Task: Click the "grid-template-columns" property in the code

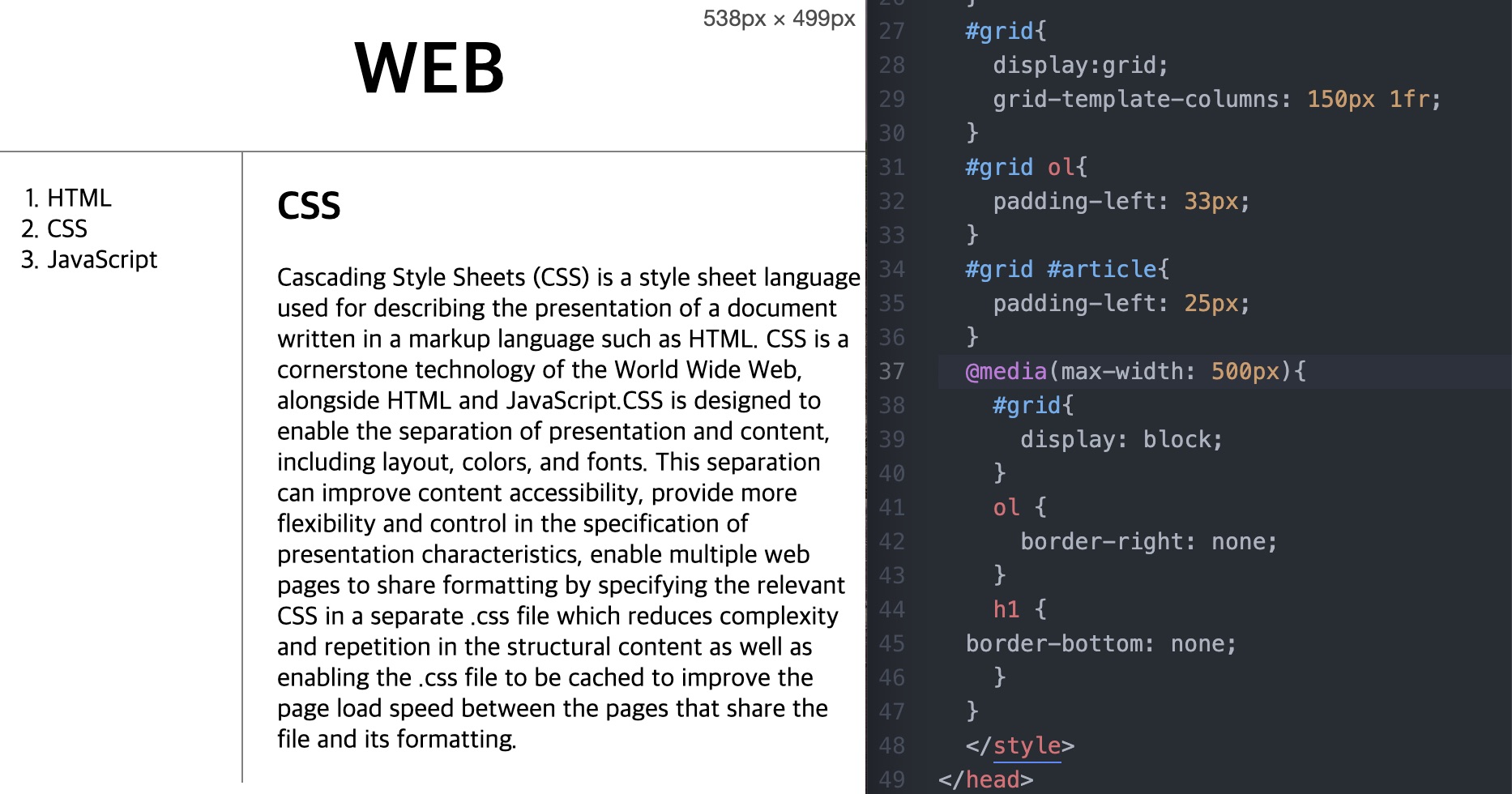Action: click(1135, 99)
